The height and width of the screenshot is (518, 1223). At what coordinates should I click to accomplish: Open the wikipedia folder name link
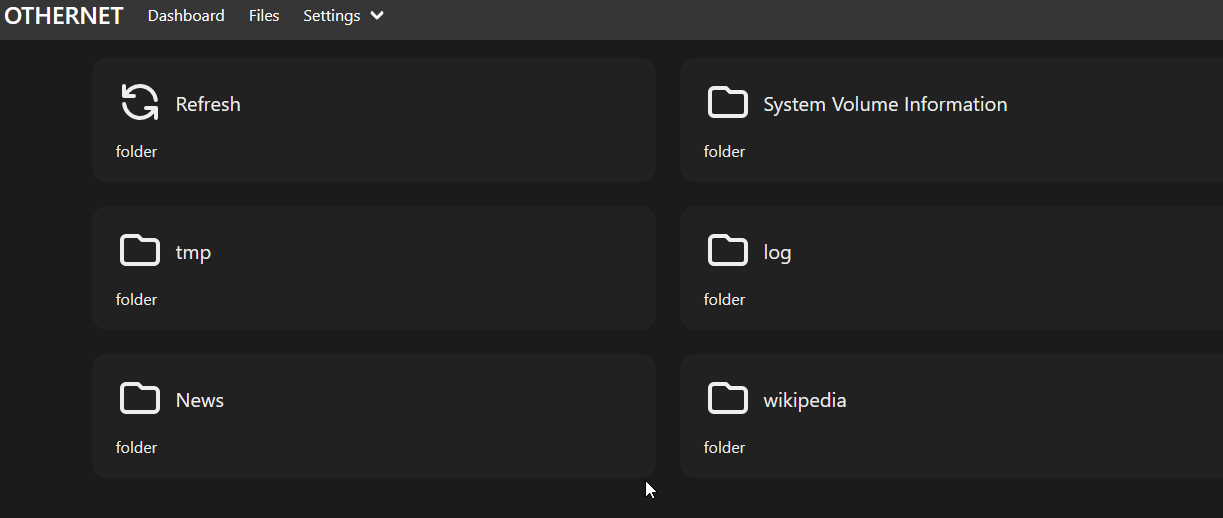click(x=805, y=400)
